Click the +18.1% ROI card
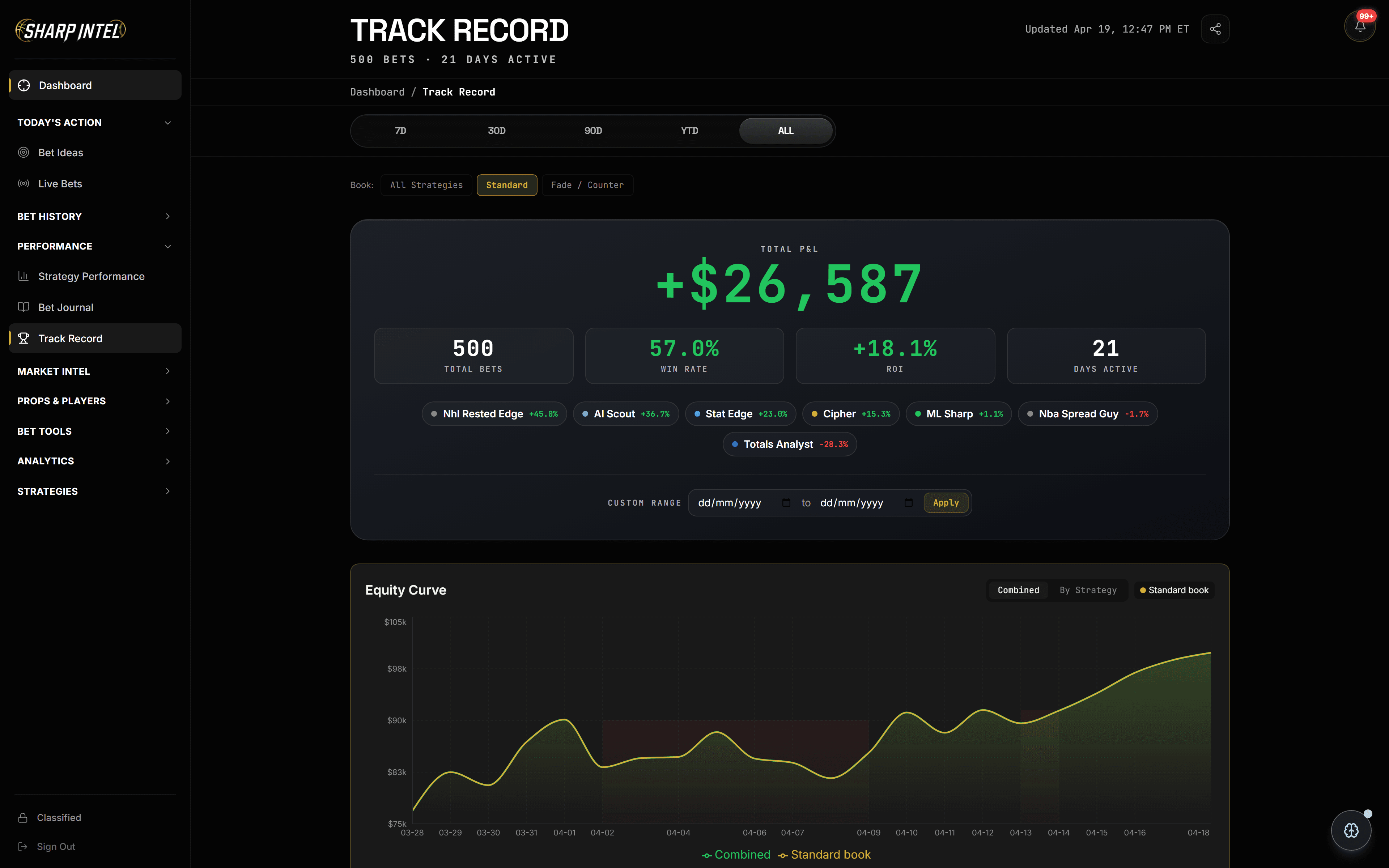Screen dimensions: 1389x868 (x=895, y=356)
